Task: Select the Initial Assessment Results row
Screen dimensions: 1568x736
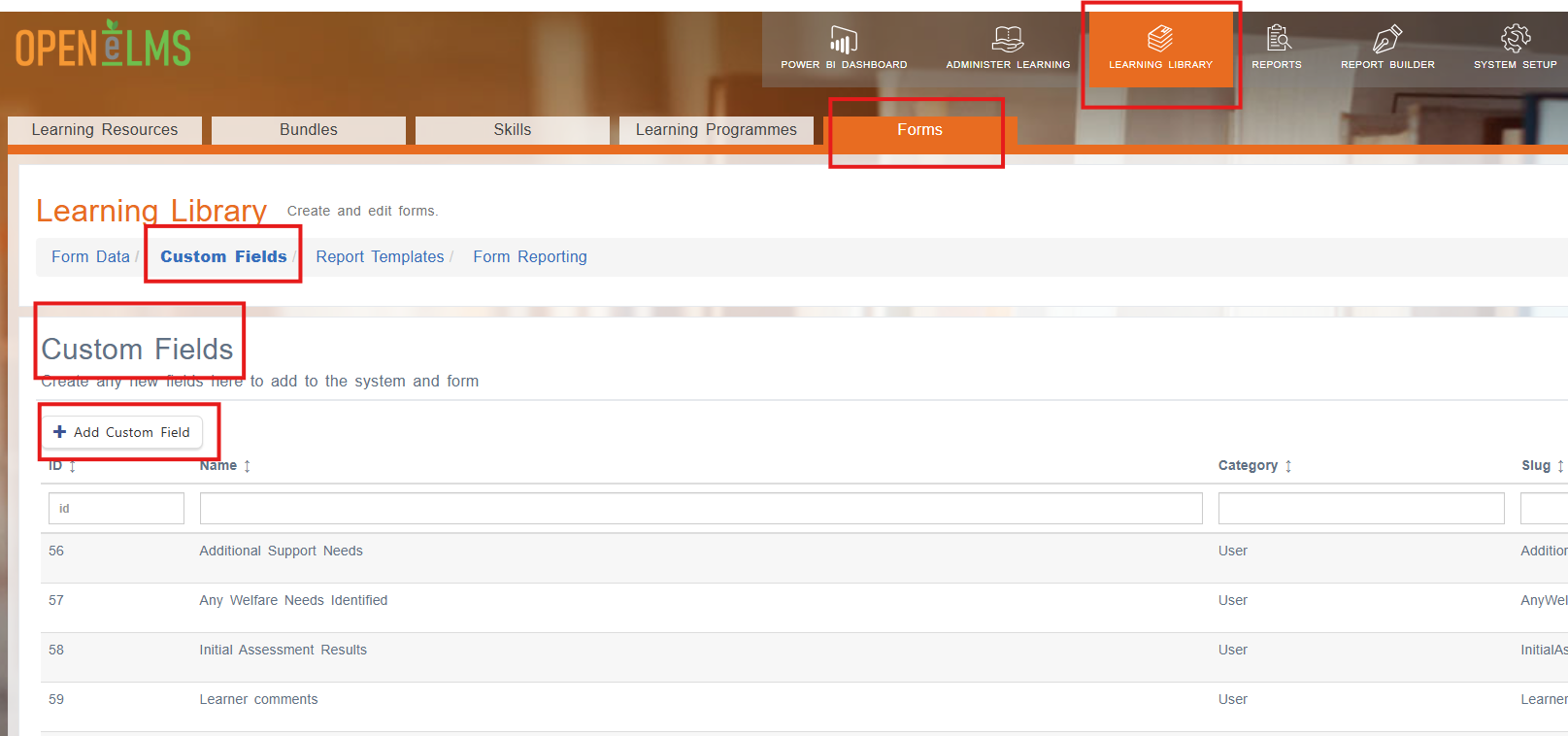Action: (804, 657)
